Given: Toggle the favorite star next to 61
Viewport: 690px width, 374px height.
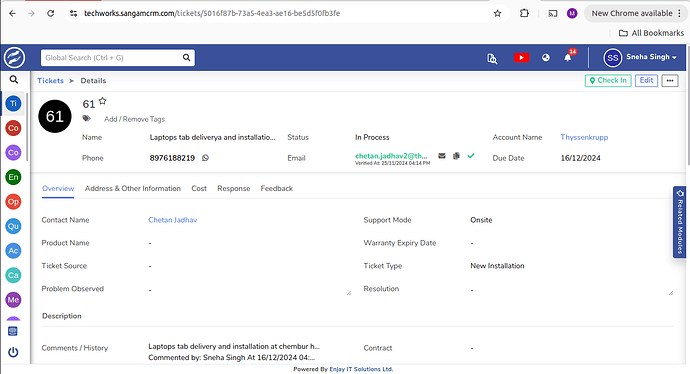Looking at the screenshot, I should click(x=103, y=101).
